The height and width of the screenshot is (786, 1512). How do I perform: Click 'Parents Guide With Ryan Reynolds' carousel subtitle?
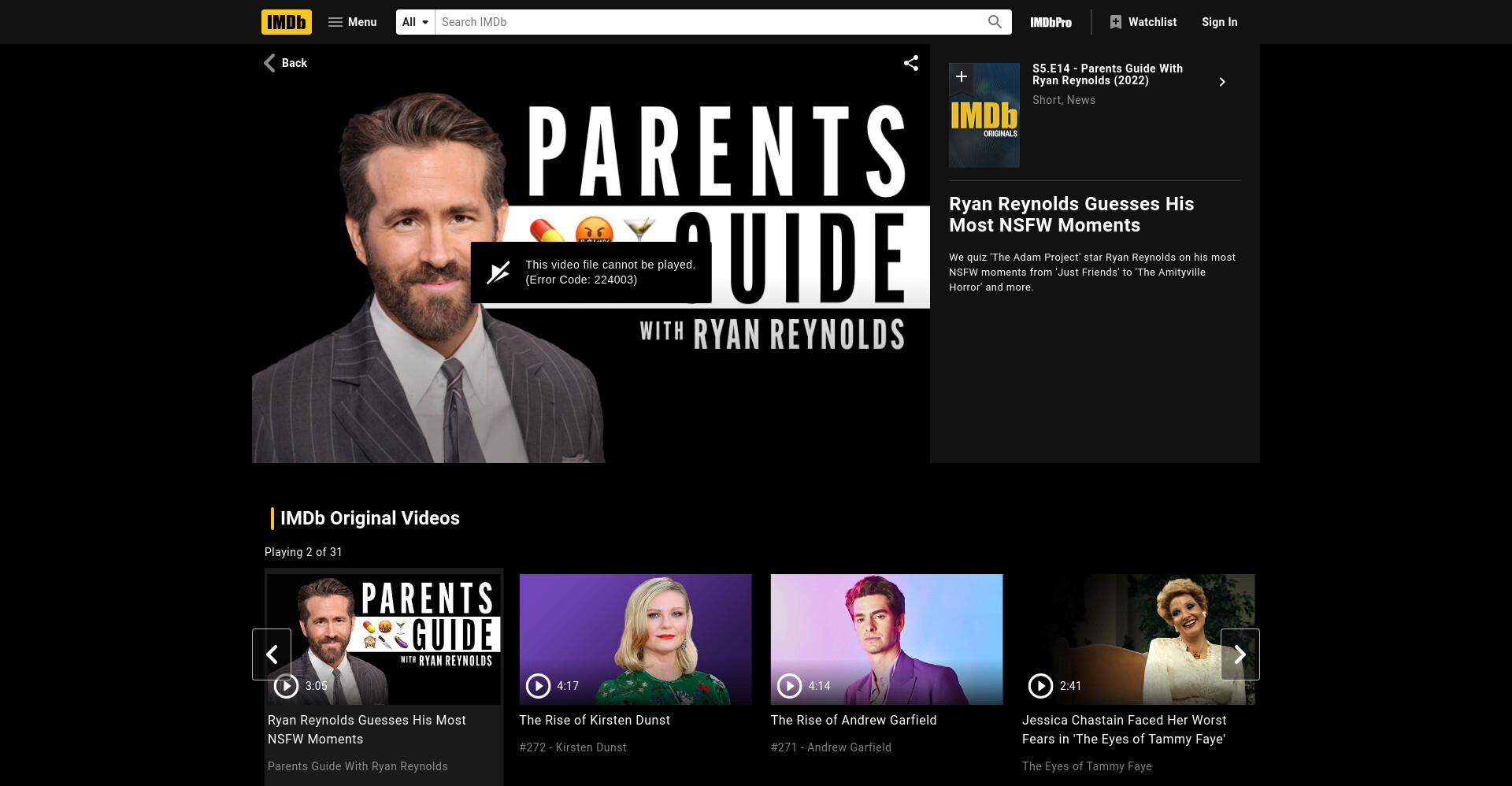point(358,766)
